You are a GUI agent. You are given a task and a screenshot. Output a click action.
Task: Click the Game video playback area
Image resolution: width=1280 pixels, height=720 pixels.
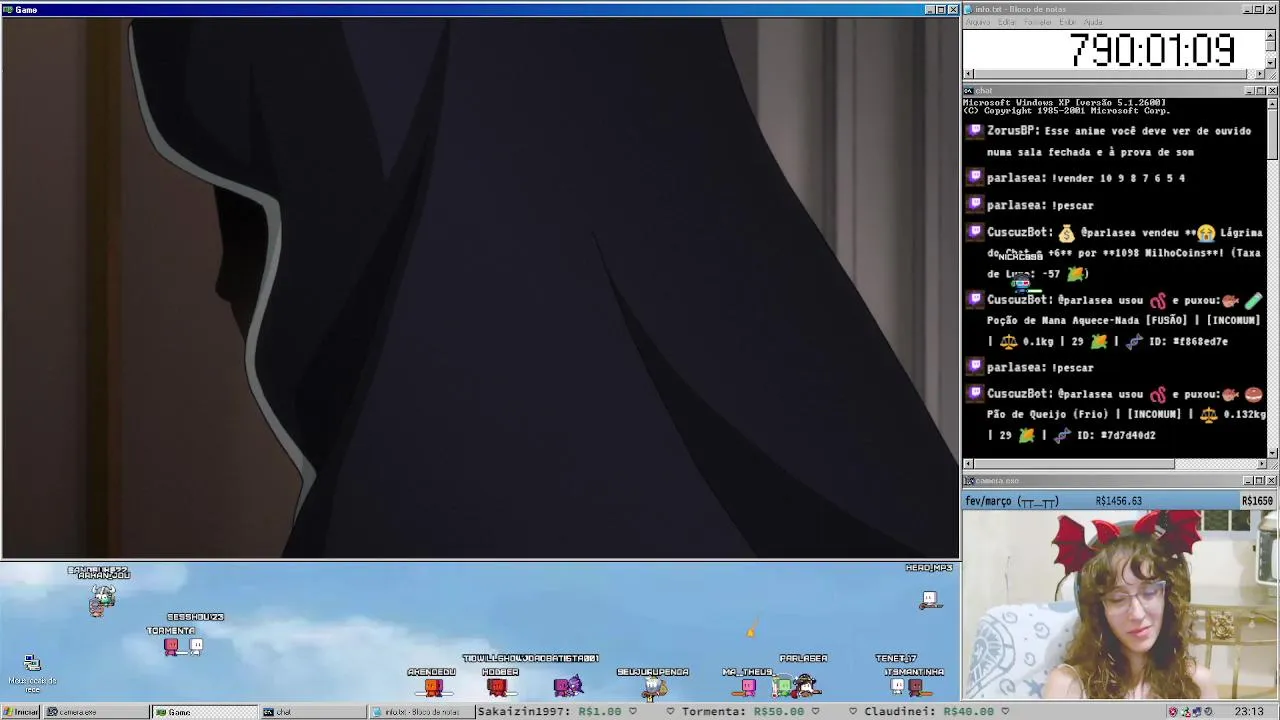coord(480,287)
